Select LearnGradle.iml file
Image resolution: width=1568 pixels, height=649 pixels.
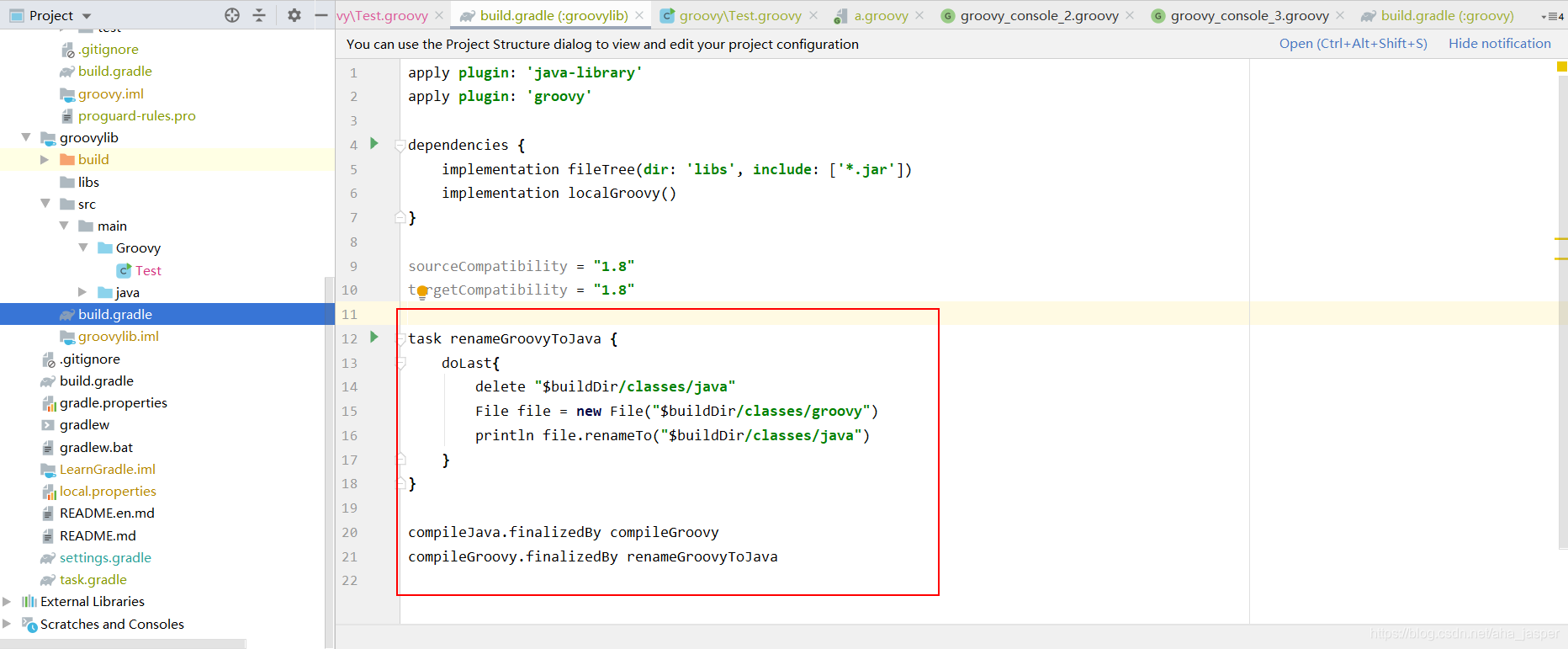pyautogui.click(x=107, y=469)
